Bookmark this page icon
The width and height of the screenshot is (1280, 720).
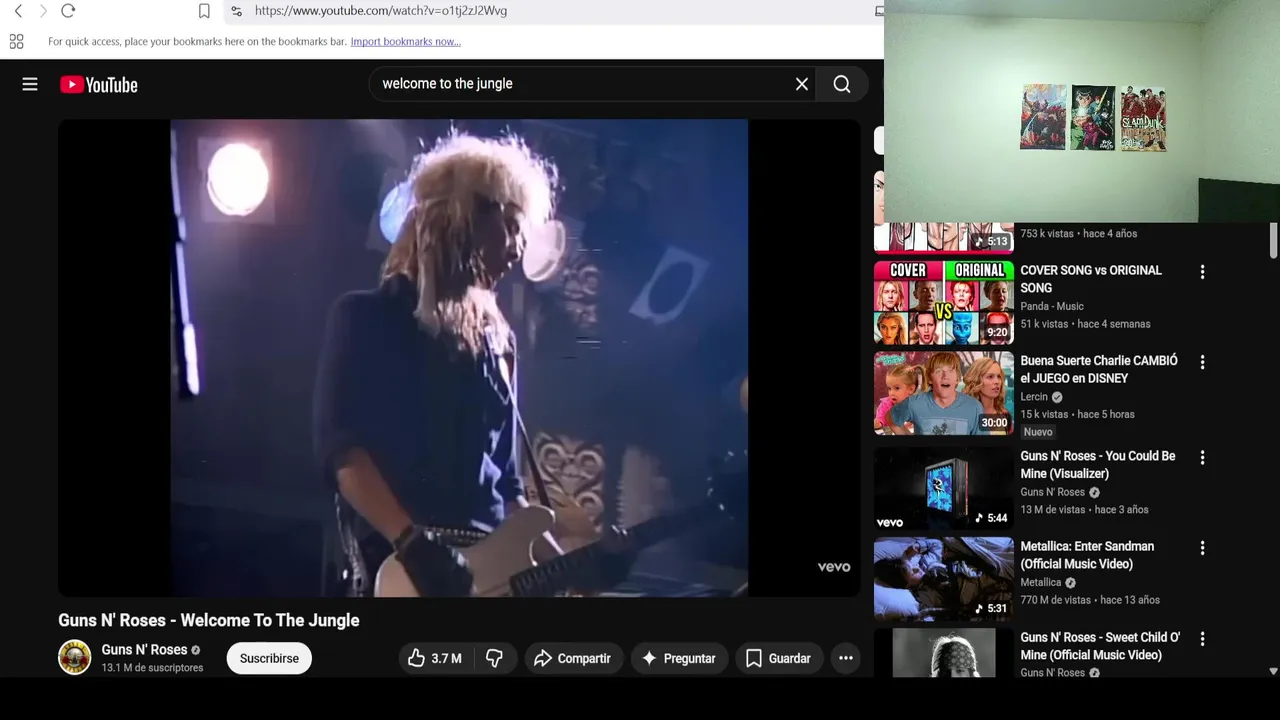pos(204,11)
